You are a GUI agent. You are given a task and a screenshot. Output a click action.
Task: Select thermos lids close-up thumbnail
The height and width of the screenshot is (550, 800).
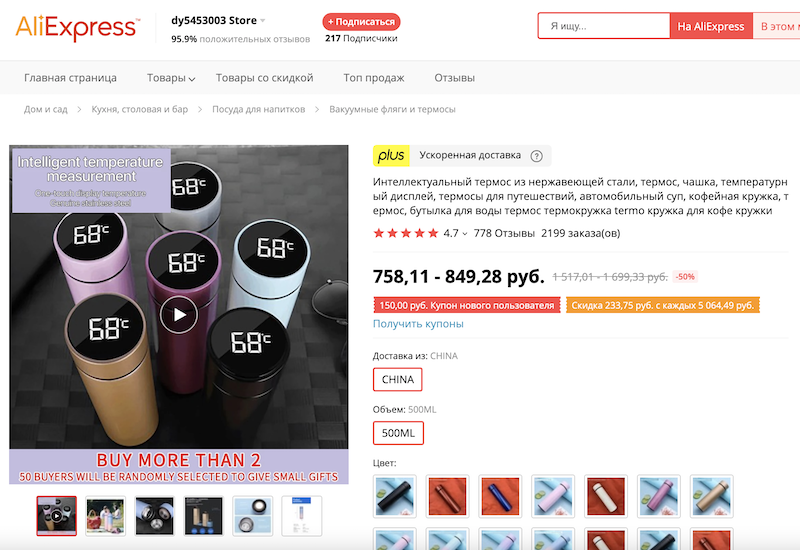pos(155,516)
